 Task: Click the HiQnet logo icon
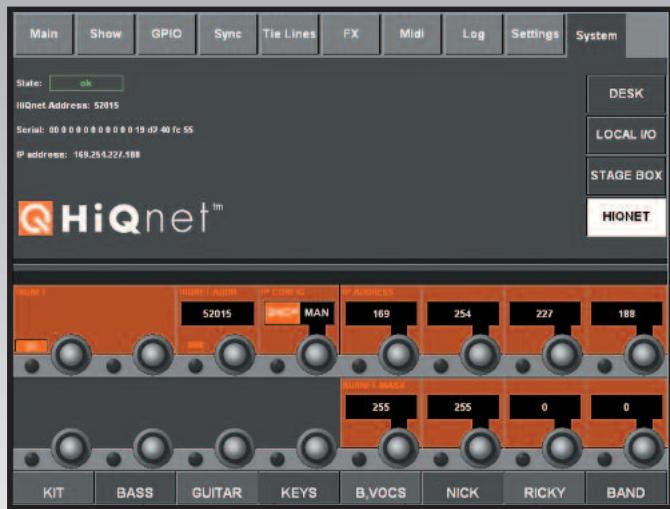click(35, 218)
